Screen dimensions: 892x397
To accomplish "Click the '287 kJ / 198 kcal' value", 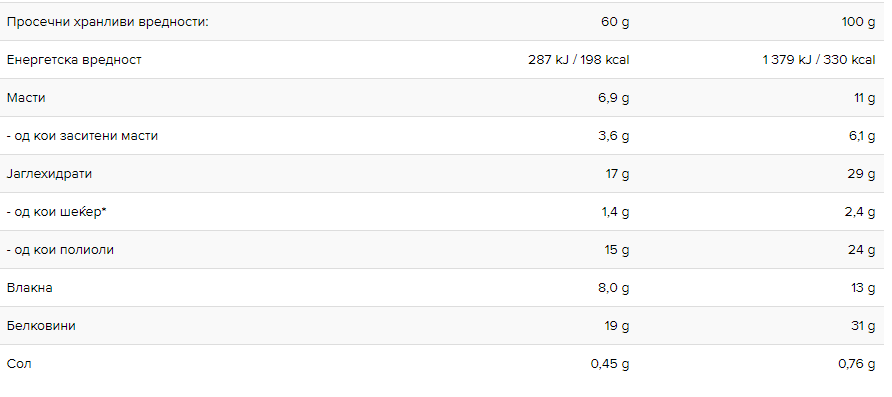I will 579,60.
